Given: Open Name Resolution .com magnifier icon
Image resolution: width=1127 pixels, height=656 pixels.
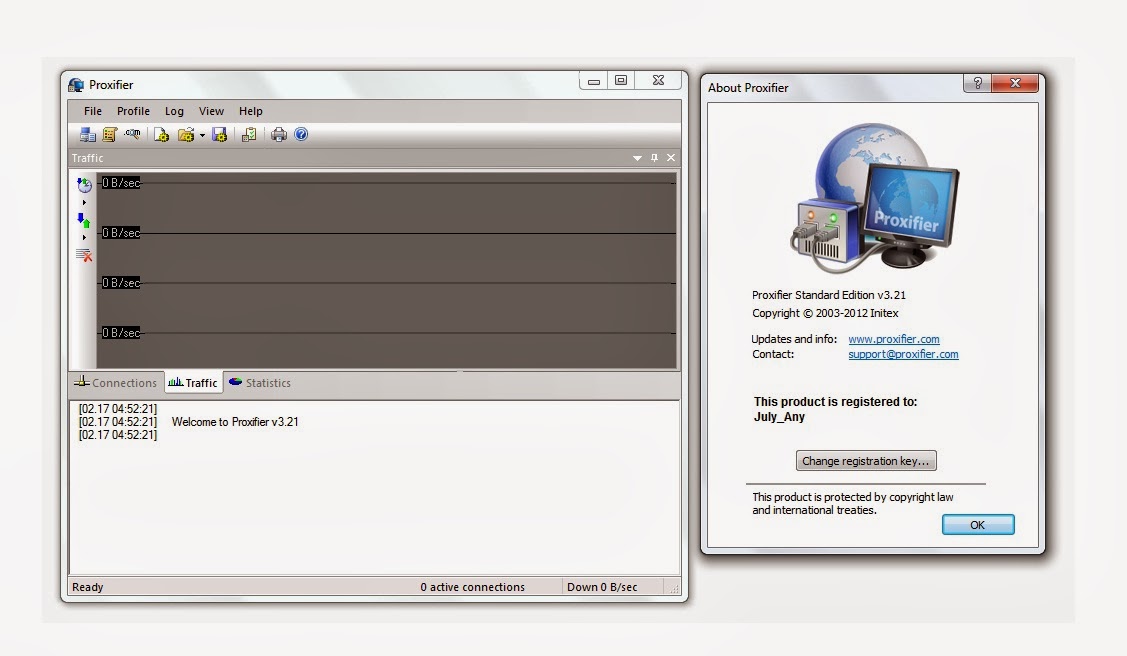Looking at the screenshot, I should point(132,134).
